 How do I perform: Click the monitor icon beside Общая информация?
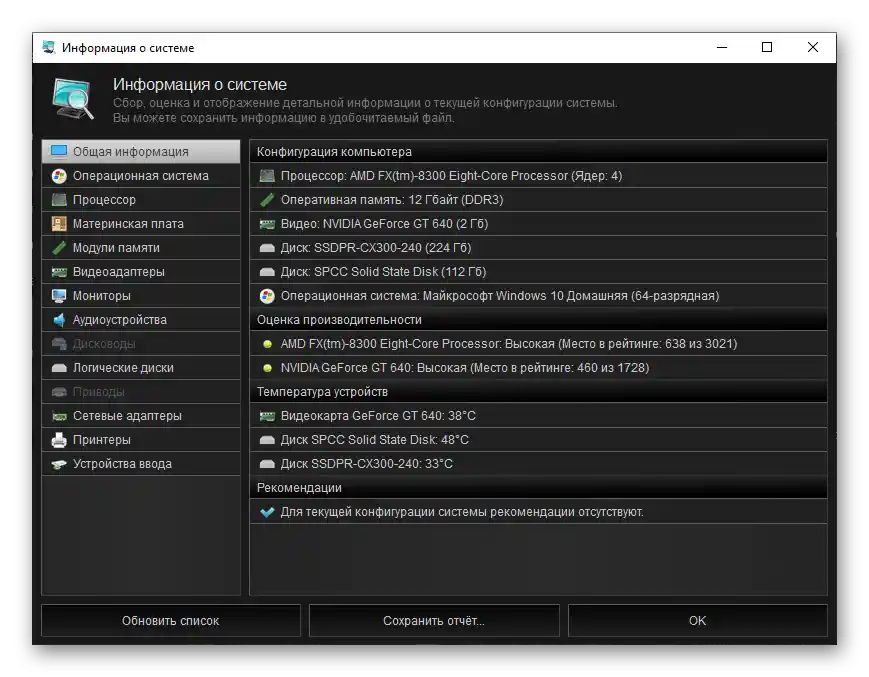(59, 151)
